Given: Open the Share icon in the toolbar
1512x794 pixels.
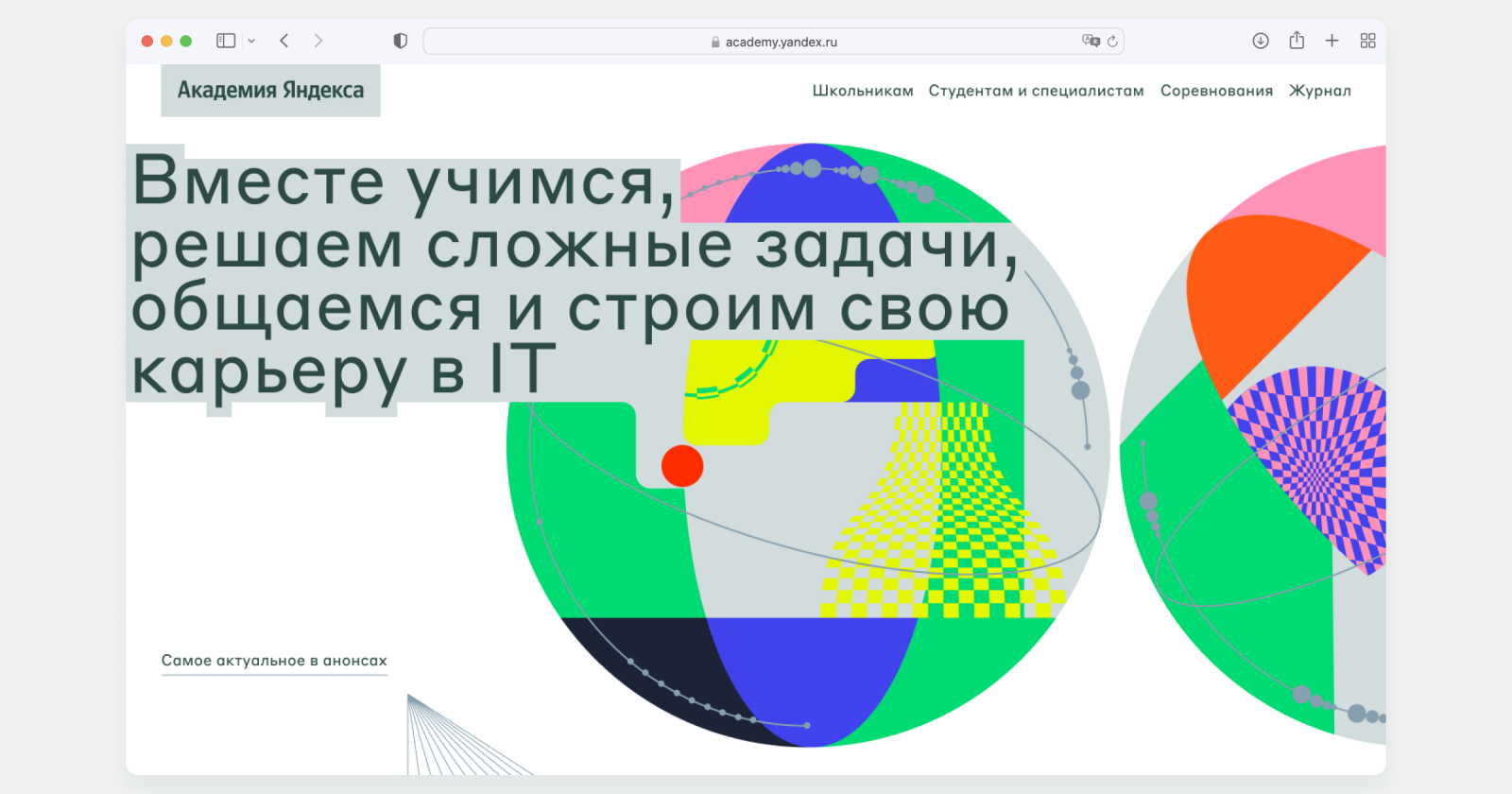Looking at the screenshot, I should [x=1297, y=40].
